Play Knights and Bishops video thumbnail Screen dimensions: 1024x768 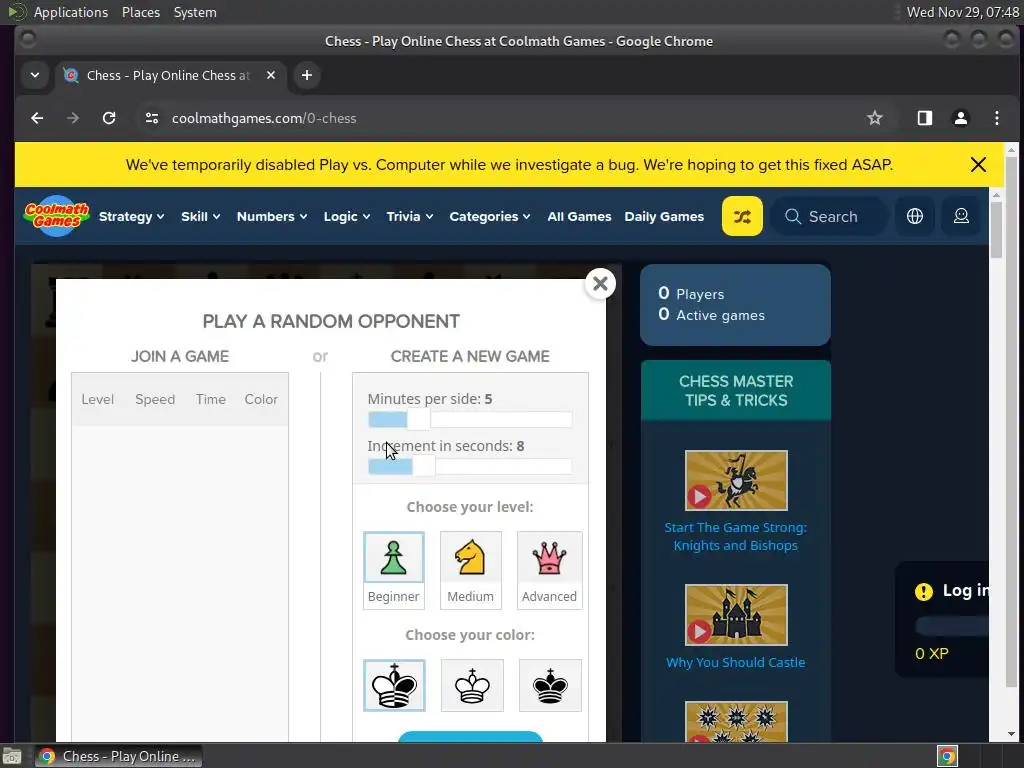click(x=736, y=480)
